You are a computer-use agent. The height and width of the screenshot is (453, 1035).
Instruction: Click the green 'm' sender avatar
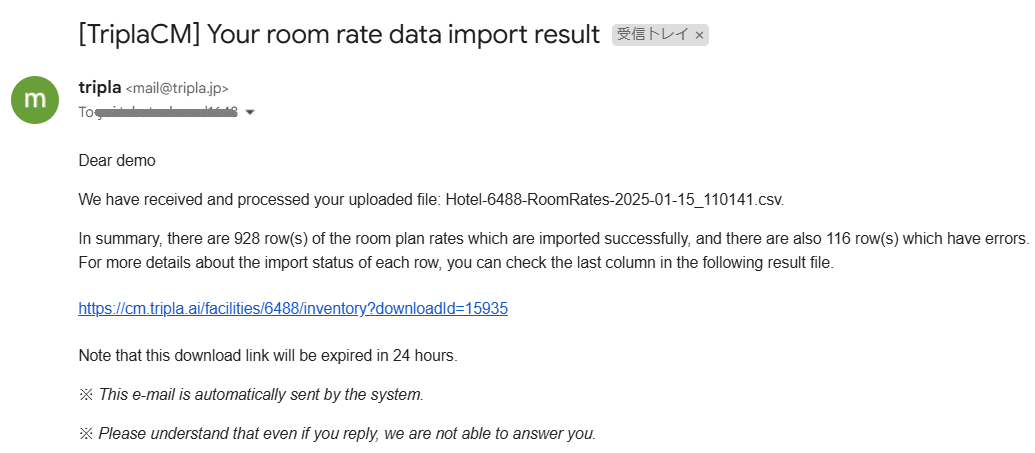tap(35, 100)
